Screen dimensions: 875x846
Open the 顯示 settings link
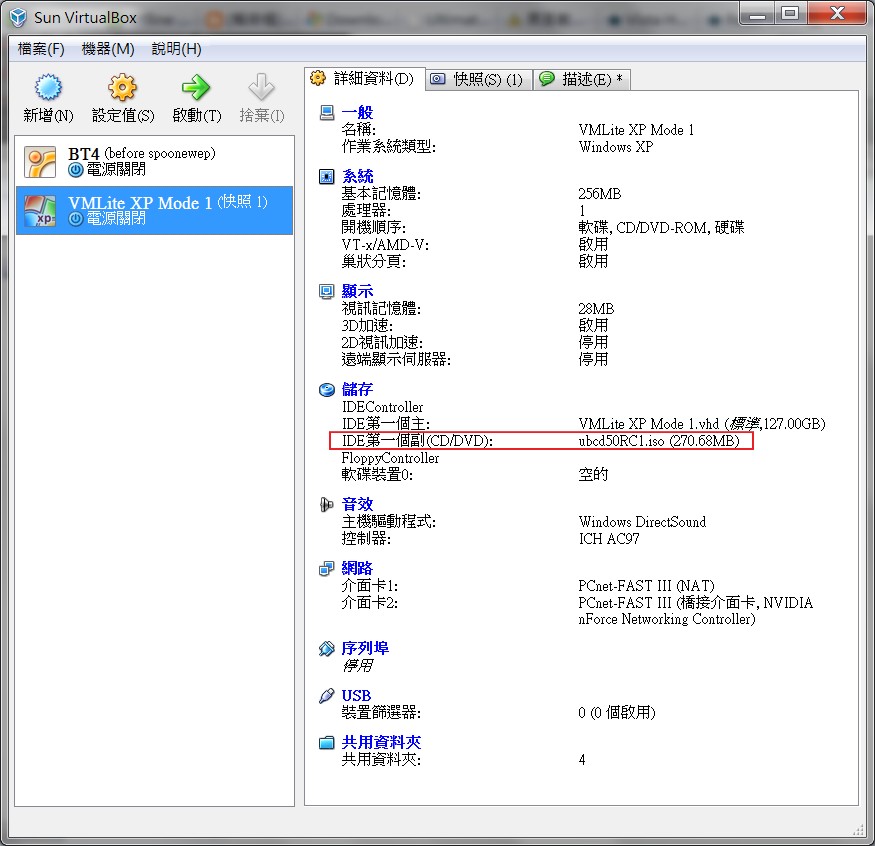pos(357,291)
